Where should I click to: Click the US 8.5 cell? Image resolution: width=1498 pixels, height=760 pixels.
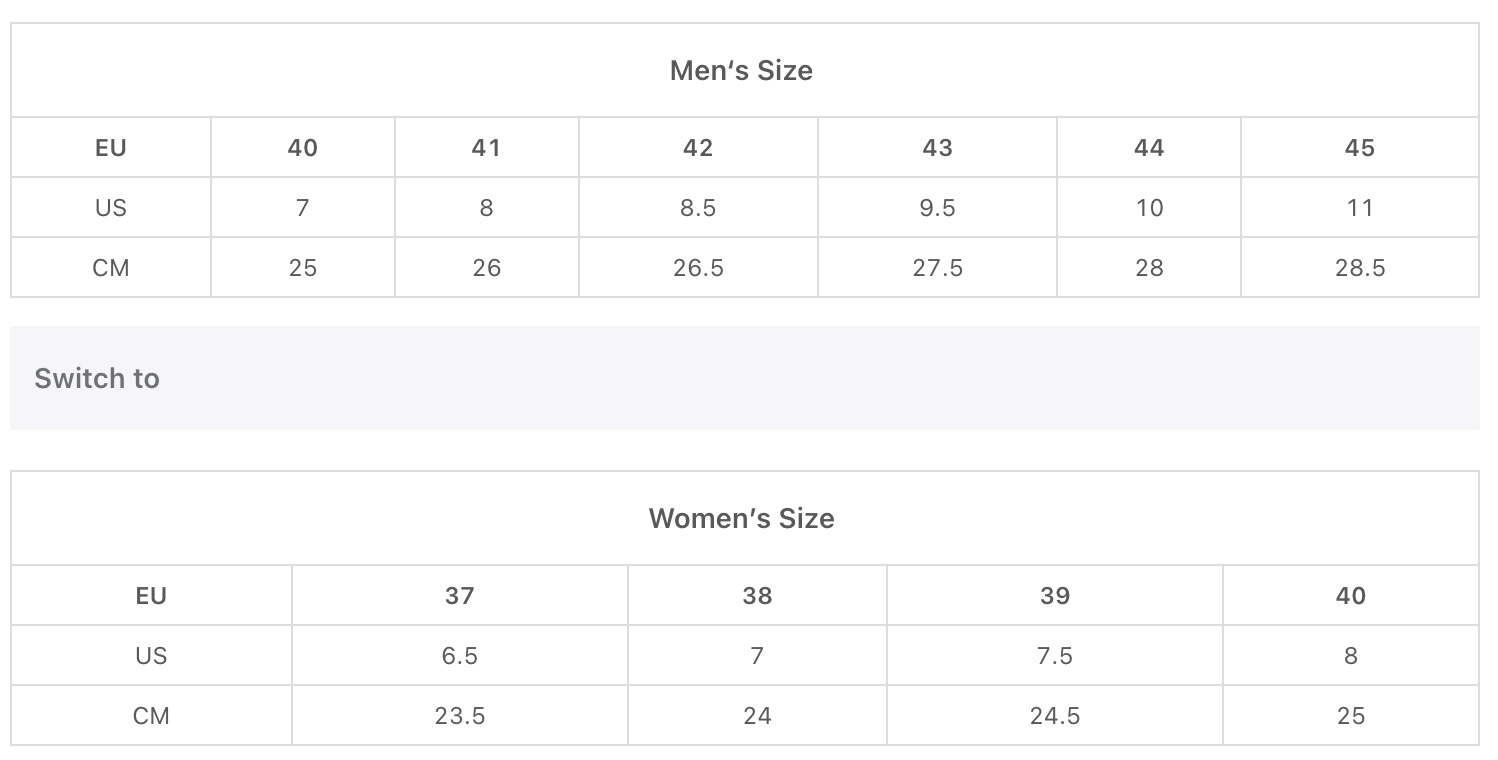point(698,208)
